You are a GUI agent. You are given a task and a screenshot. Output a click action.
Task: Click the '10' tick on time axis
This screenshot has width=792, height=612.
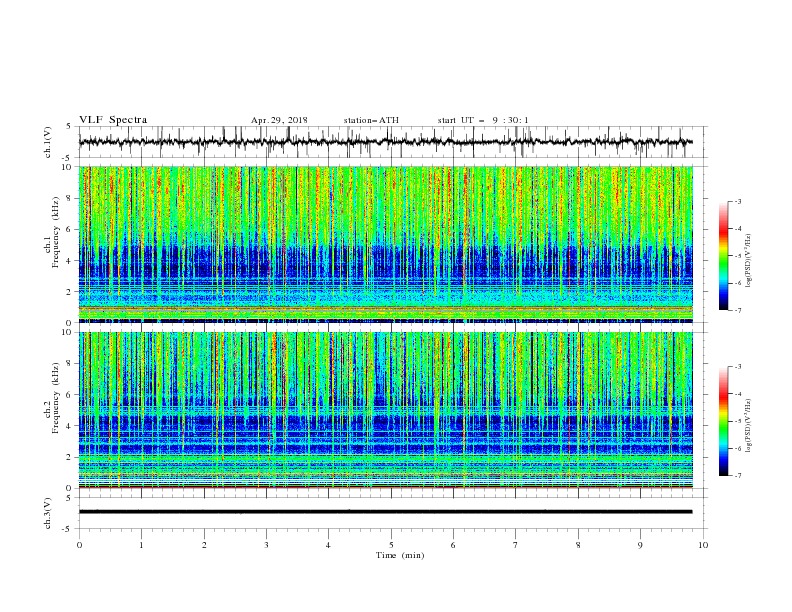(x=703, y=545)
